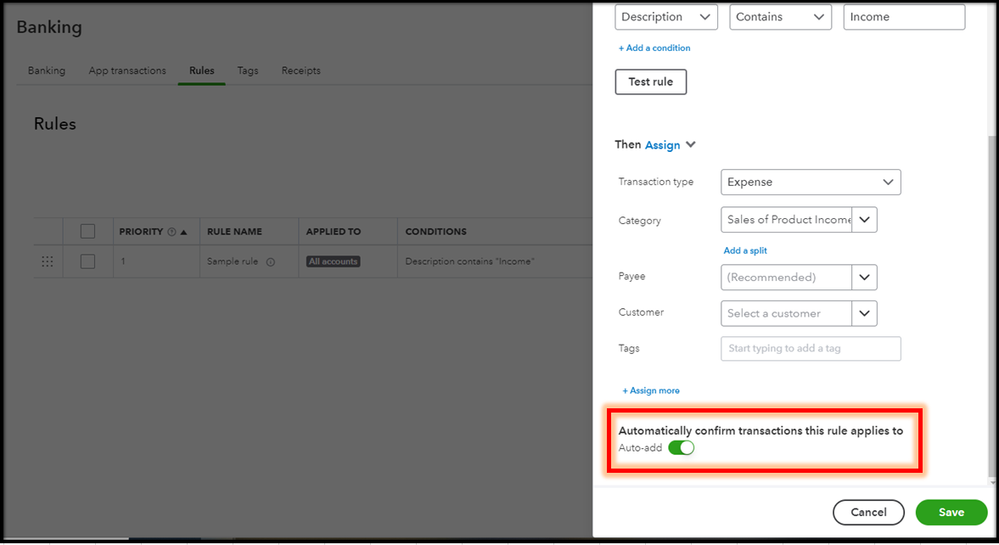The height and width of the screenshot is (545, 999).
Task: Save the rule with the Save button
Action: [x=951, y=512]
